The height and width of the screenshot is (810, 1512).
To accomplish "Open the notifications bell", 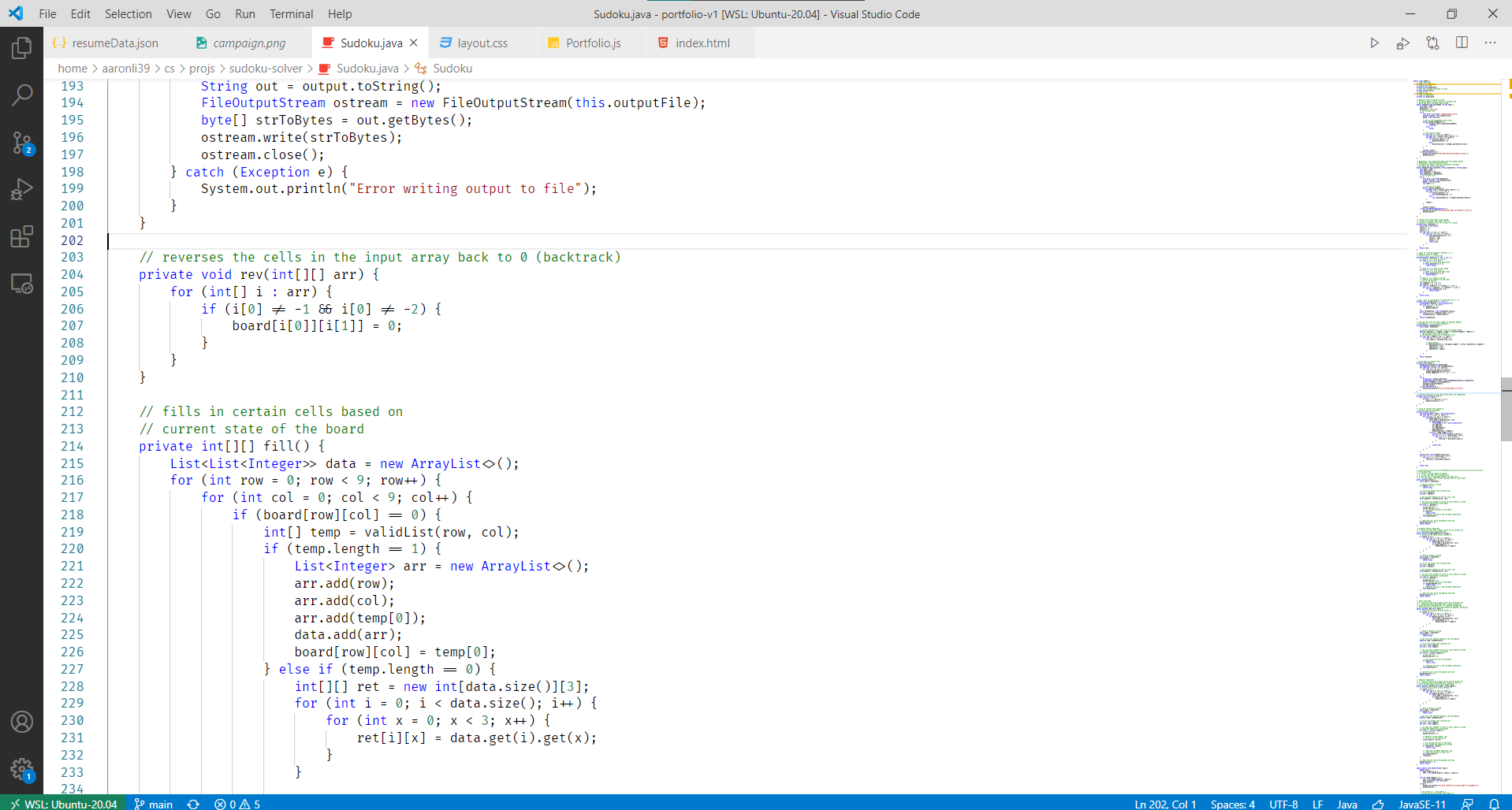I will 1494,804.
